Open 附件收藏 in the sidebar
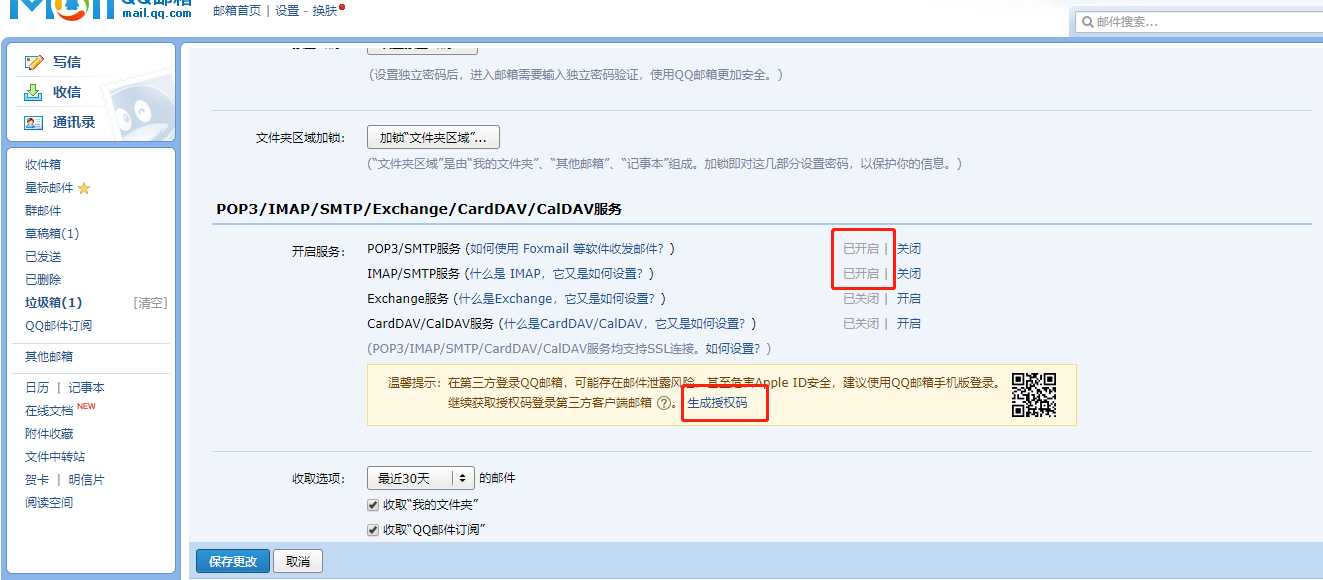1323x580 pixels. coord(49,434)
